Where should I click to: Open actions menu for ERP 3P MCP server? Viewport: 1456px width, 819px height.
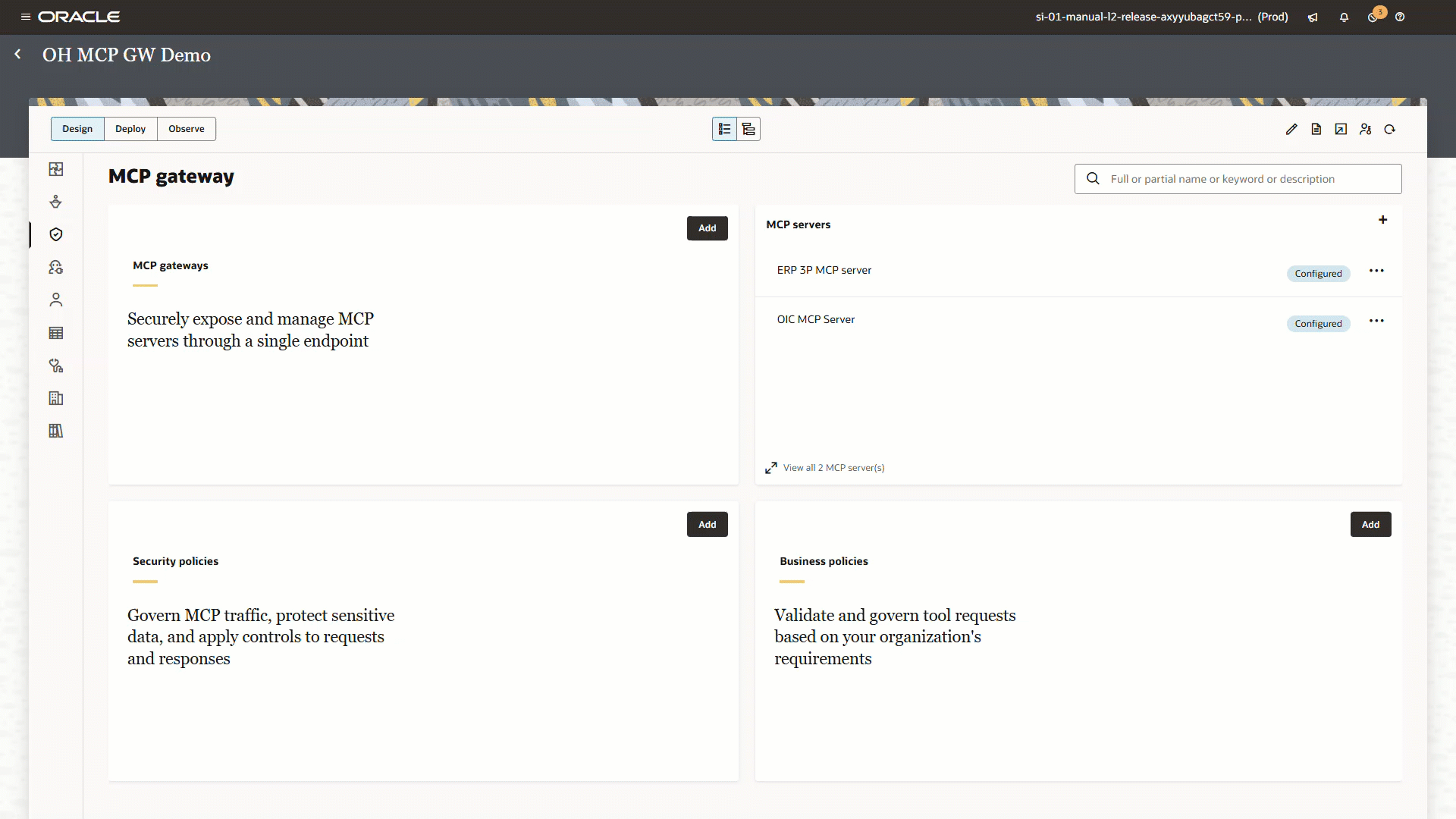click(x=1376, y=271)
